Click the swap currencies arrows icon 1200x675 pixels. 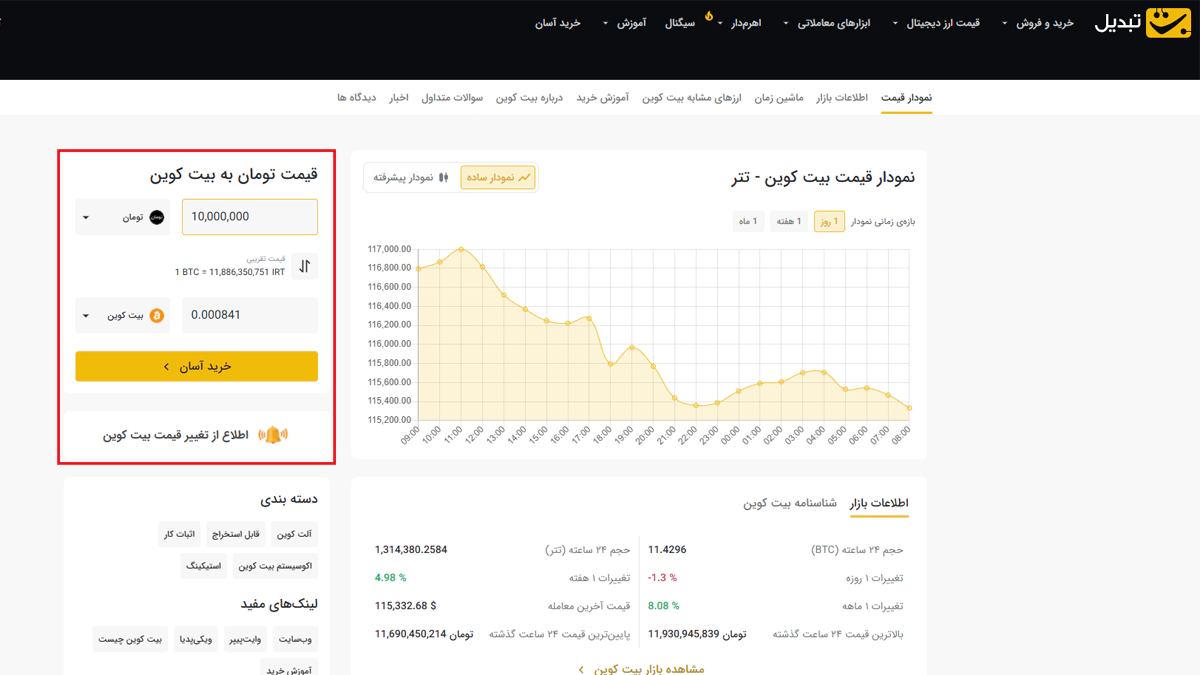tap(305, 266)
